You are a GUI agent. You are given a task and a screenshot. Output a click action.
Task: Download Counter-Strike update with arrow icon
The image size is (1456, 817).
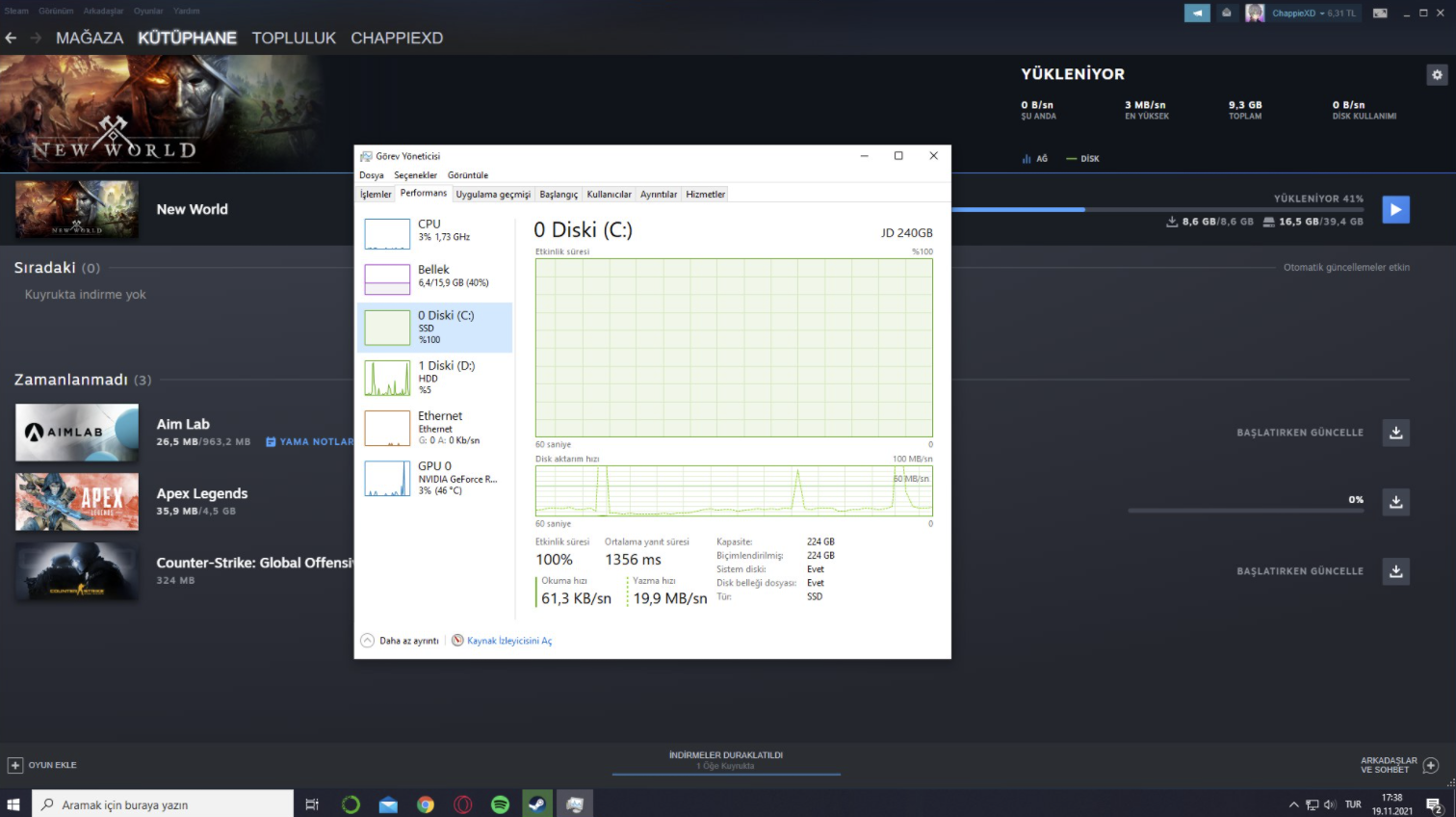pyautogui.click(x=1395, y=571)
